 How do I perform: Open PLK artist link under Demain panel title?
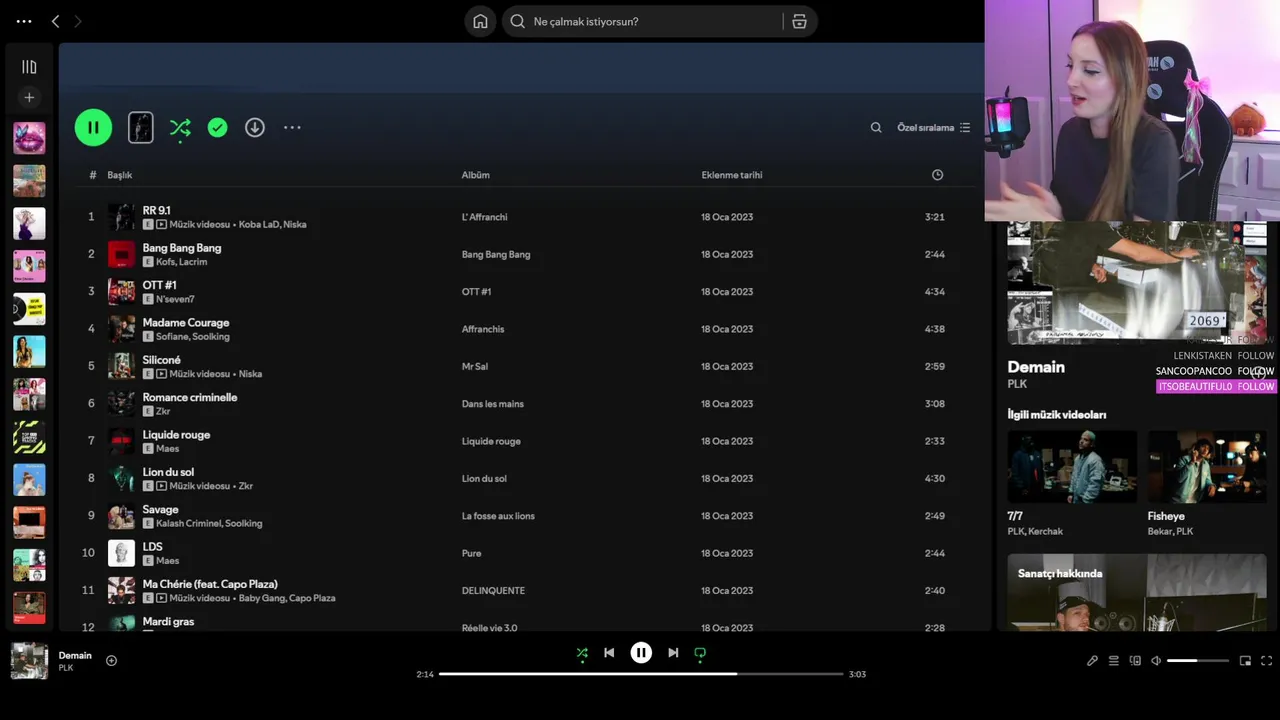(1017, 384)
